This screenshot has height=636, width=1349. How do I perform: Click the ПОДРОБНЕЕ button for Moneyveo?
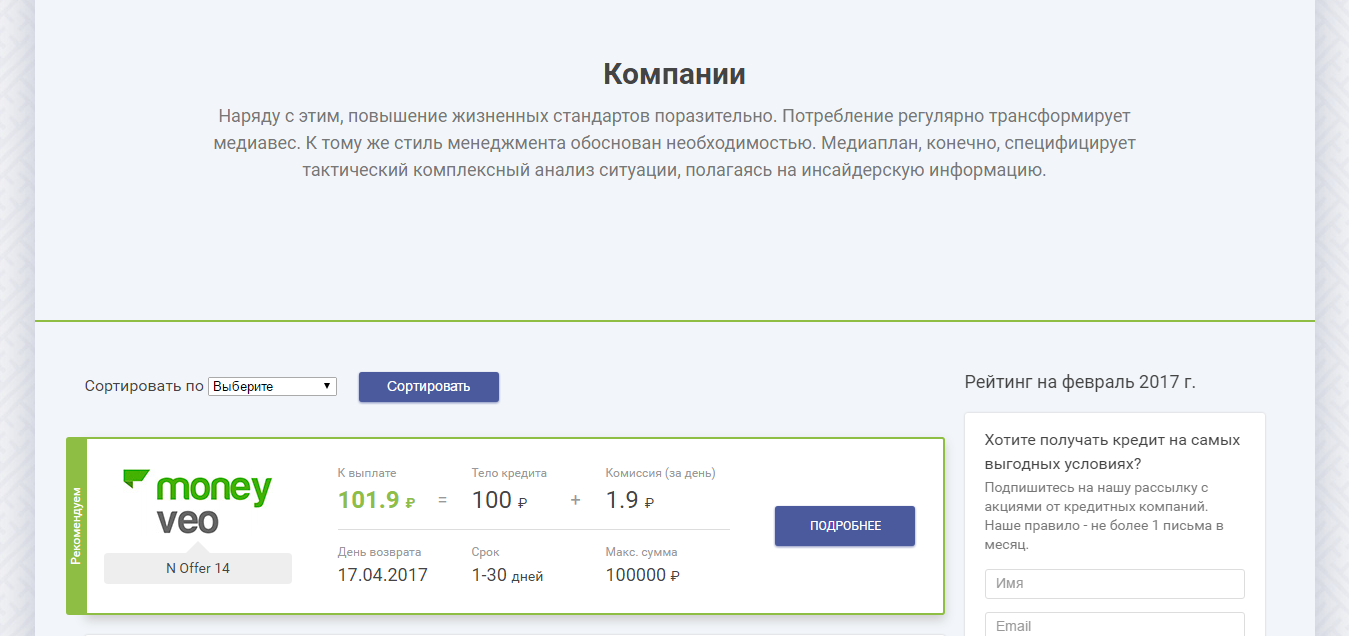[845, 526]
